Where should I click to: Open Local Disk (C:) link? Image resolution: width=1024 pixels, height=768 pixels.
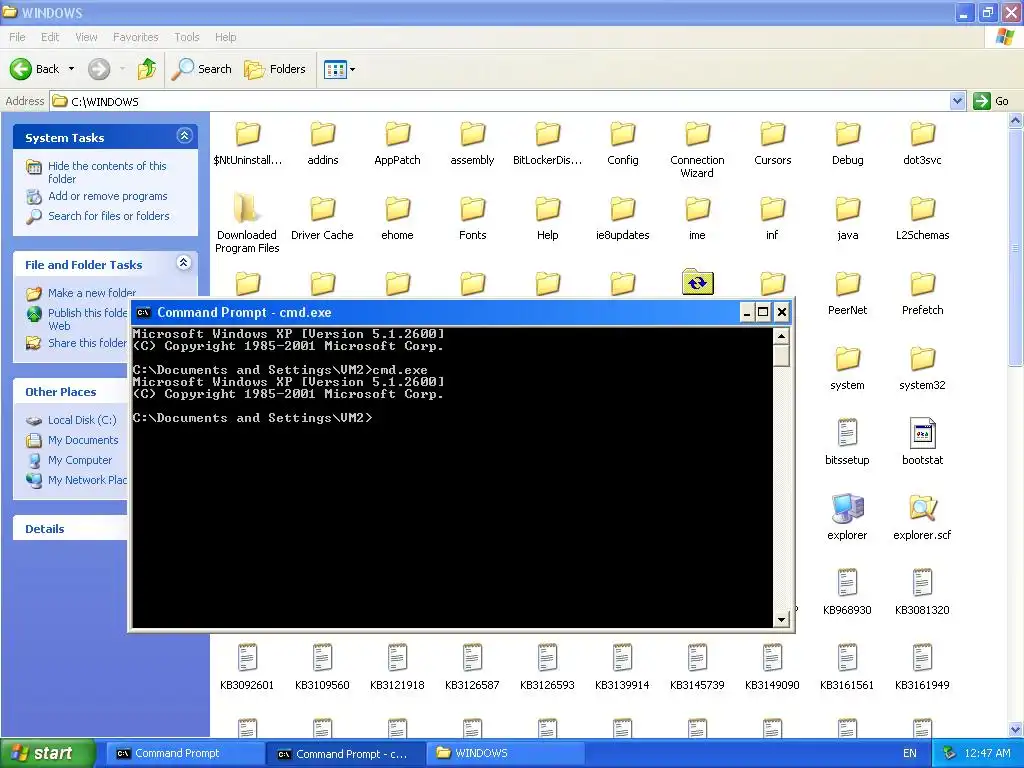pyautogui.click(x=82, y=420)
